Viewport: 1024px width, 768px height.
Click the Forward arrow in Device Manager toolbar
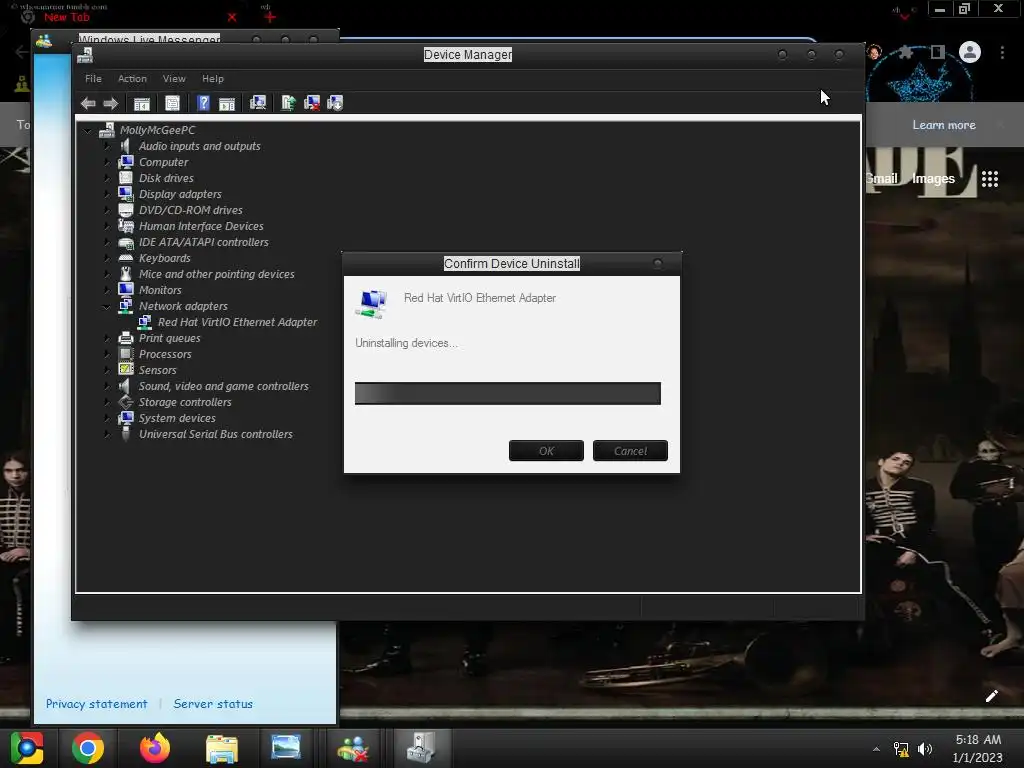point(110,103)
